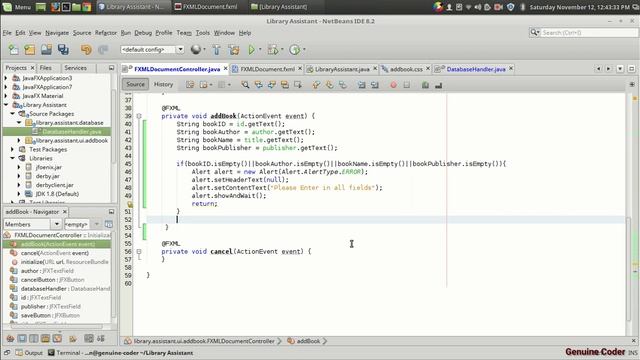Viewport: 640px width, 360px height.
Task: Toggle Find Next Occurrence icon in editor toolbar
Action: [x=271, y=85]
